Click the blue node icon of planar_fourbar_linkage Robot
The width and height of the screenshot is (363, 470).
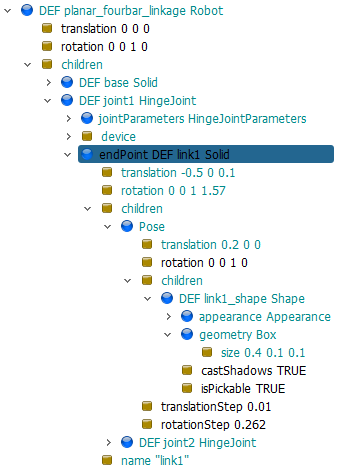[x=27, y=10]
